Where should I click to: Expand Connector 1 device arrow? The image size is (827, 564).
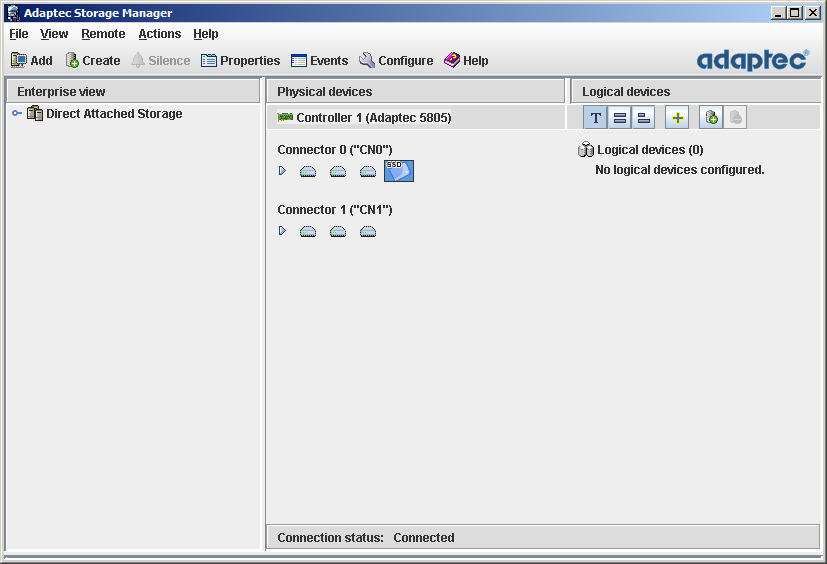(x=282, y=231)
